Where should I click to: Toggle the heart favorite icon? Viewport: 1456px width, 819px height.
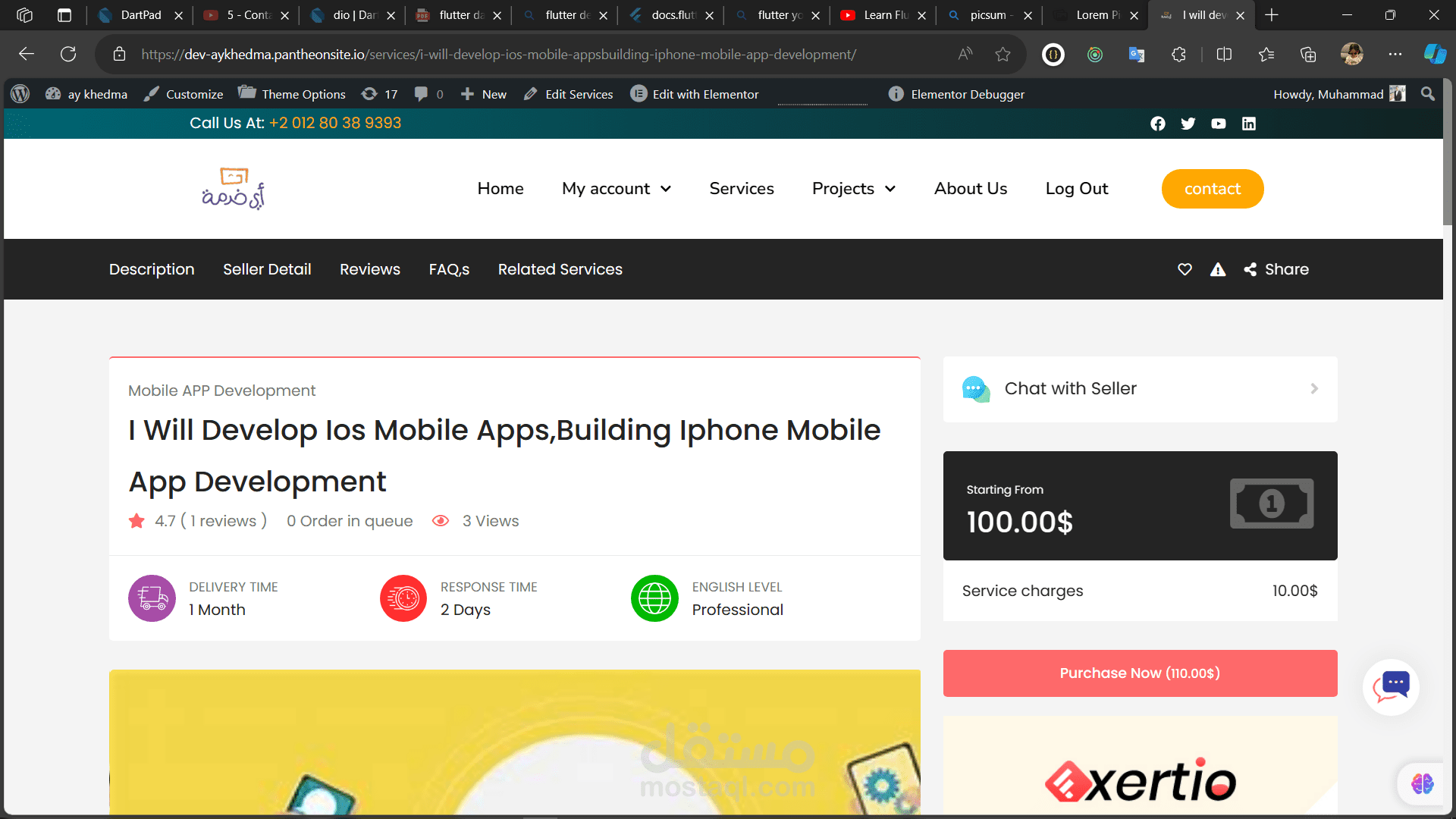pos(1185,269)
